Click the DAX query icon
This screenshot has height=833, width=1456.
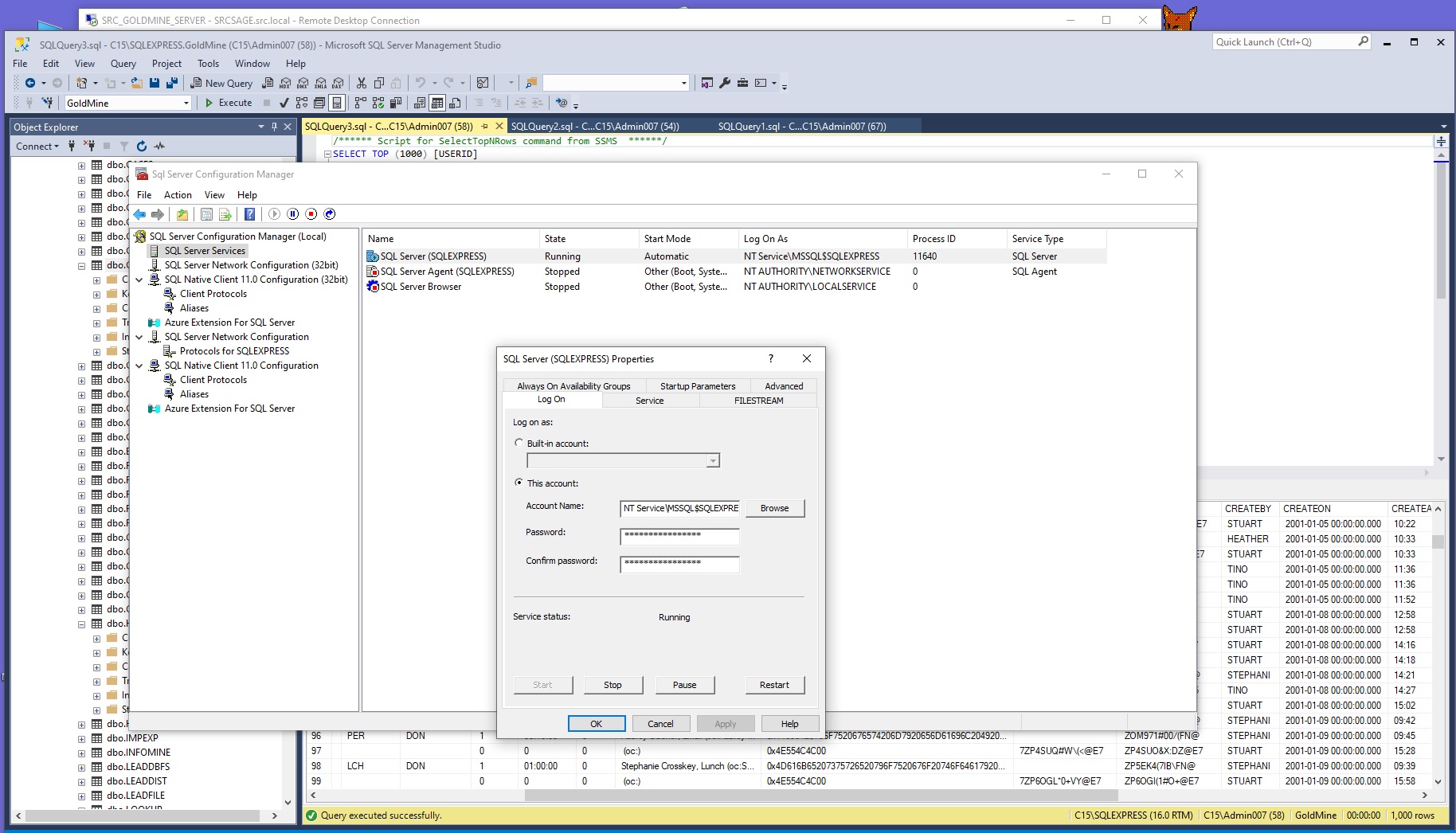[x=338, y=83]
